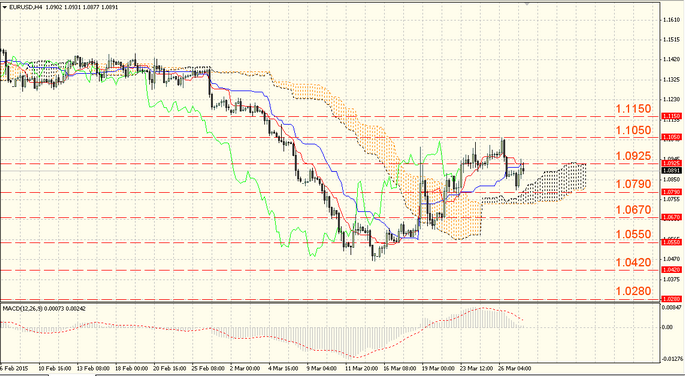Click the chart shift marker on top border
This screenshot has width=685, height=376.
click(x=527, y=3)
